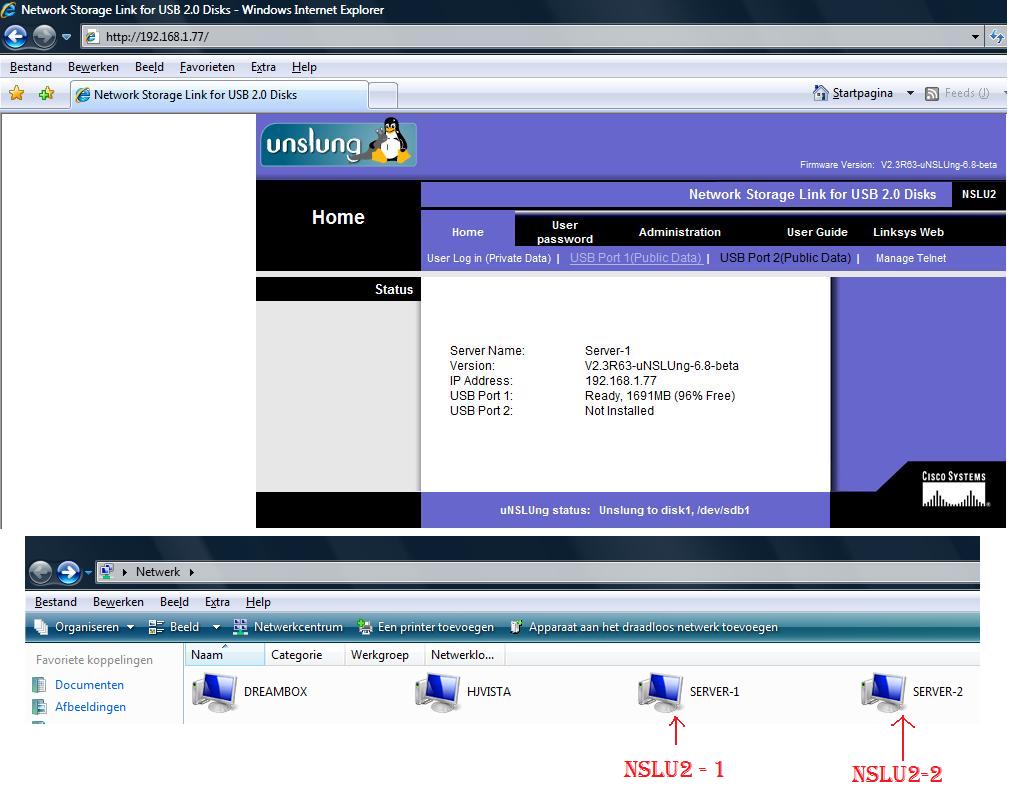
Task: Sort by the Naam column header
Action: pyautogui.click(x=225, y=655)
